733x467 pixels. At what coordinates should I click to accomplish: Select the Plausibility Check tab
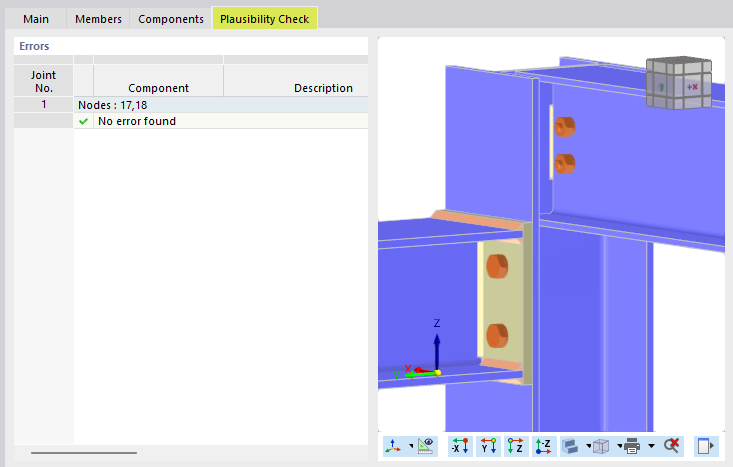[x=265, y=18]
